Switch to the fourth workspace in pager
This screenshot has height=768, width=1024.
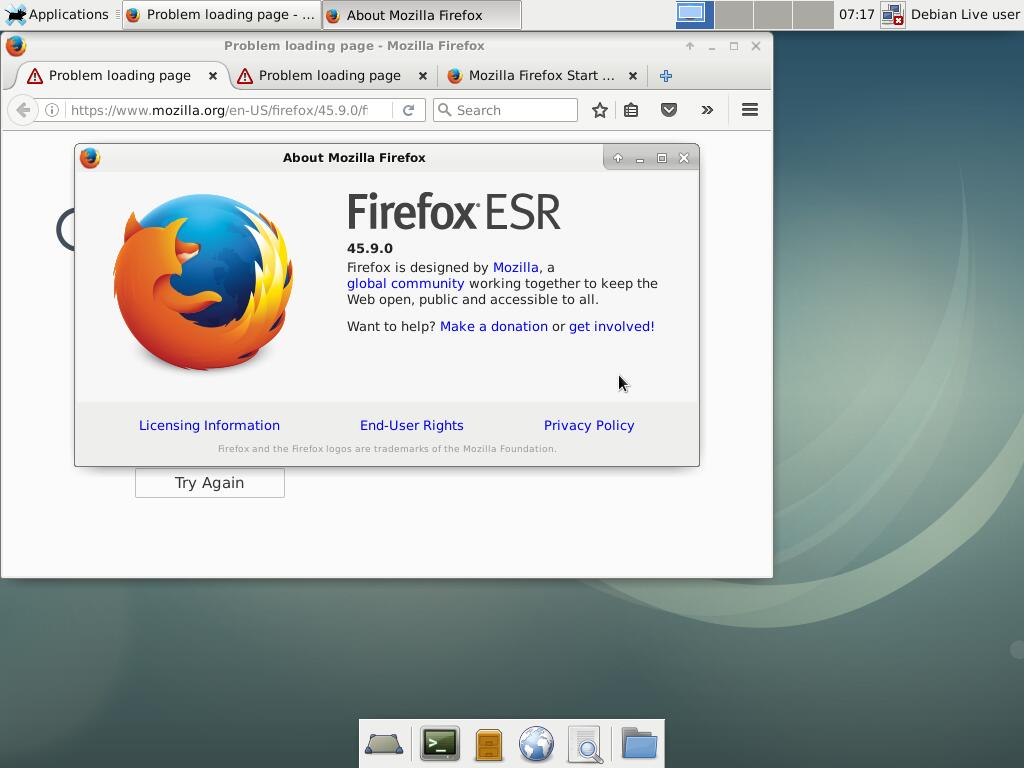pyautogui.click(x=813, y=14)
